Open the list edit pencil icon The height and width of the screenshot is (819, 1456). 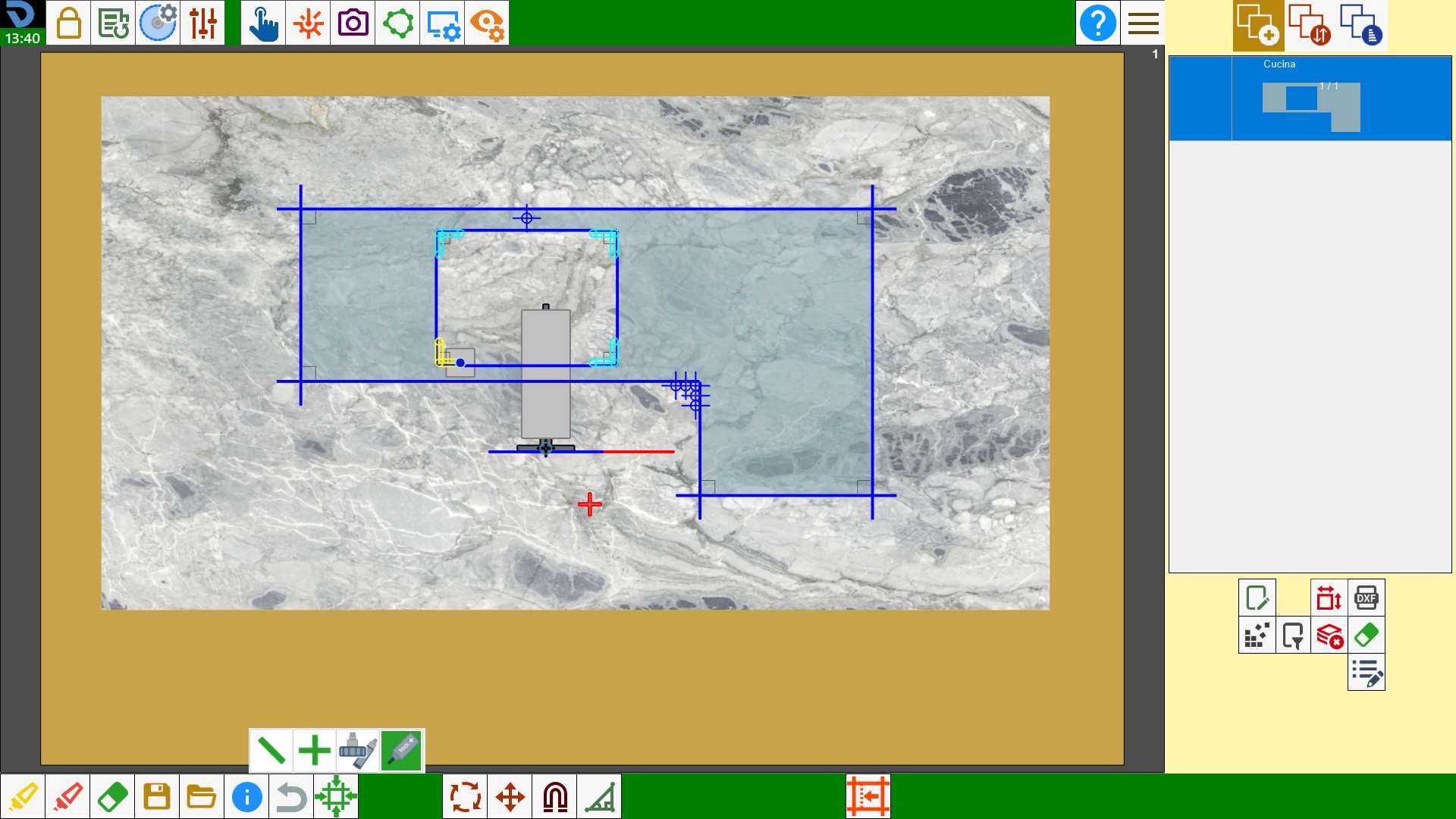point(1367,673)
